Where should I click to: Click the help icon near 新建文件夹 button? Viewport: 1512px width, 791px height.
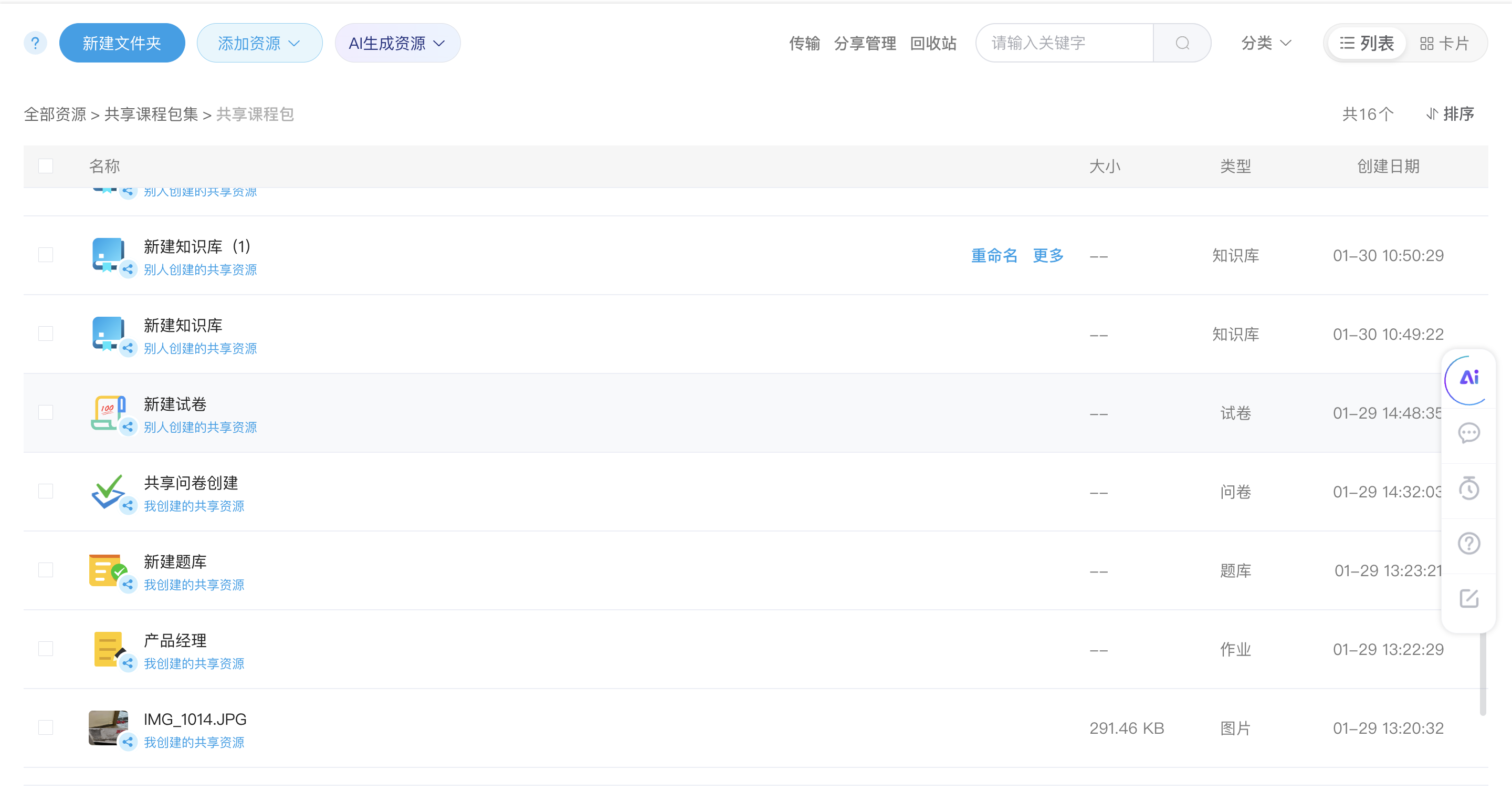tap(35, 42)
